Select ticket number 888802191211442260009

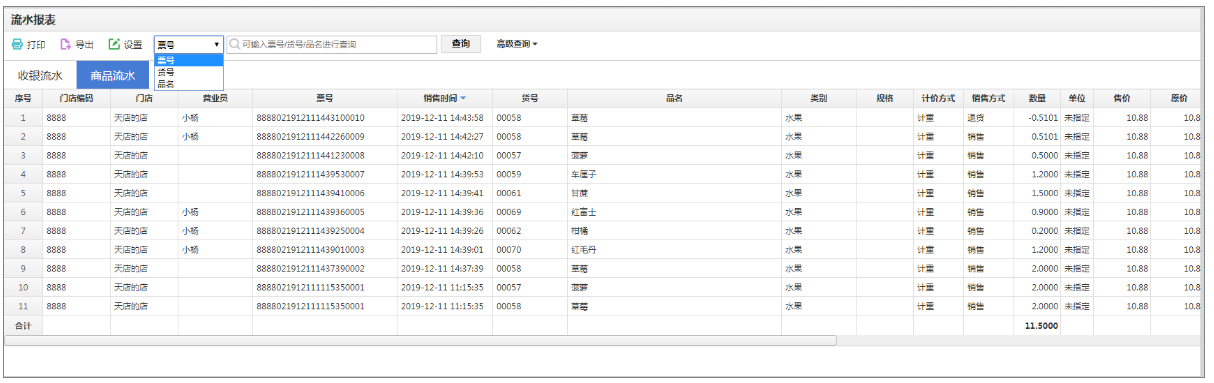pyautogui.click(x=311, y=137)
